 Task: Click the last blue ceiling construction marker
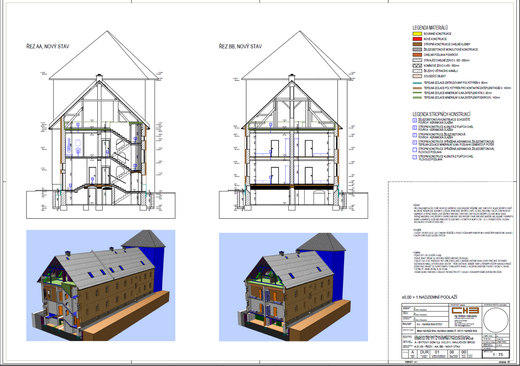[x=415, y=157]
